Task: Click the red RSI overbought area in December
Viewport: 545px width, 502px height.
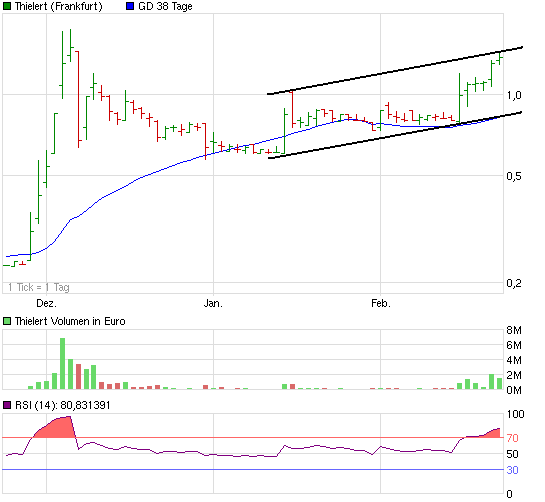Action: (x=57, y=428)
